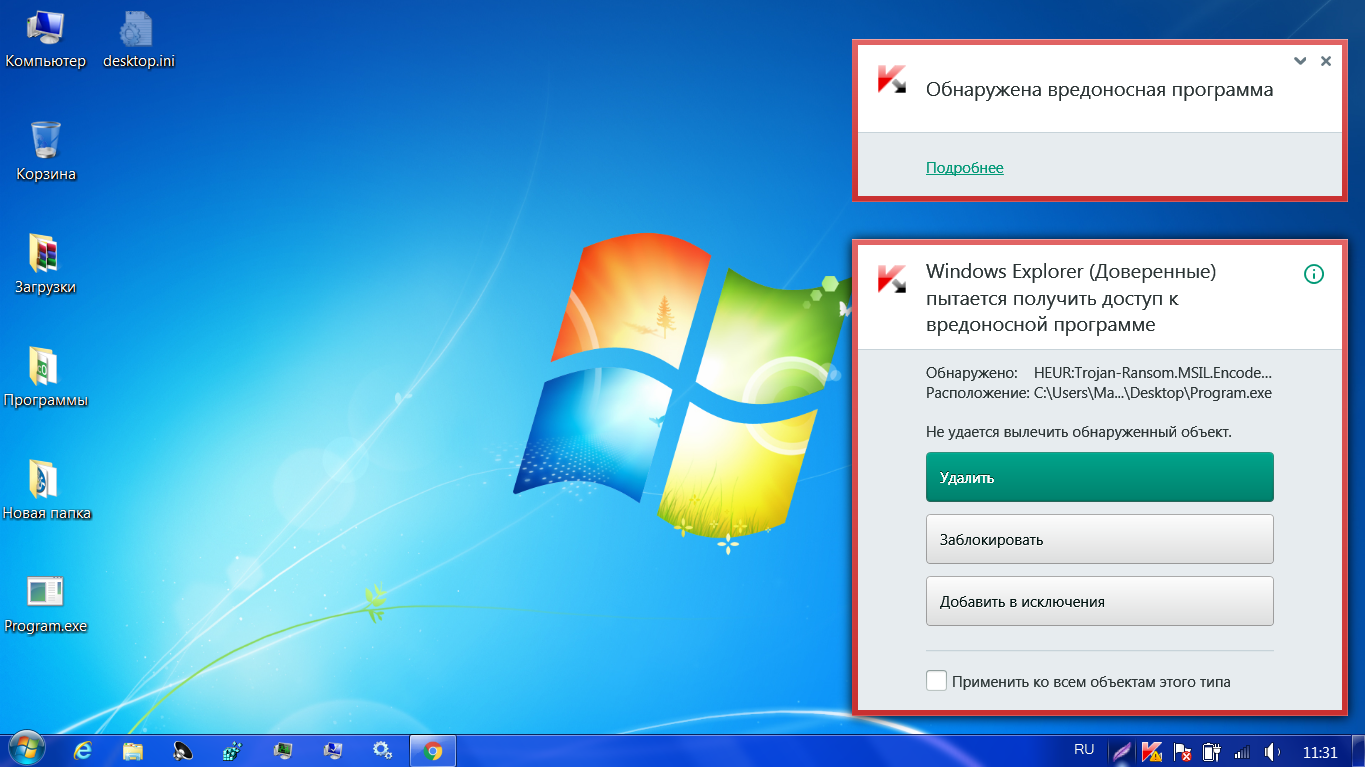Select the Корзина recycle bin icon
Viewport: 1365px width, 767px height.
(x=46, y=152)
